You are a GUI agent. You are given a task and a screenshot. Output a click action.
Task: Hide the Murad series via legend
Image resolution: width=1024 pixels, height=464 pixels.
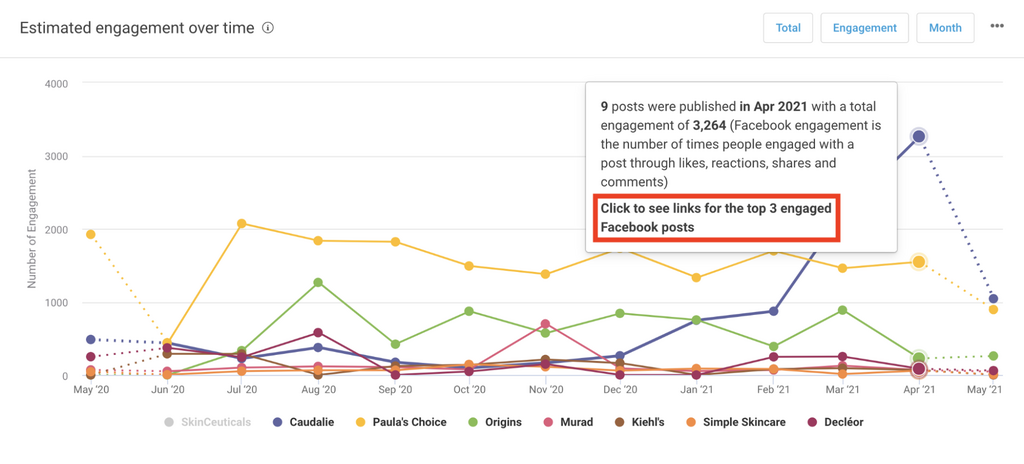point(575,422)
